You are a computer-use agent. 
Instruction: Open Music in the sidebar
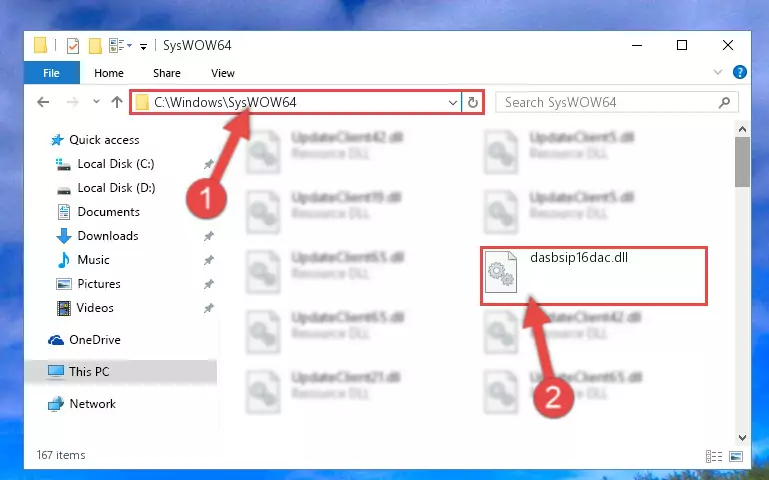[93, 260]
